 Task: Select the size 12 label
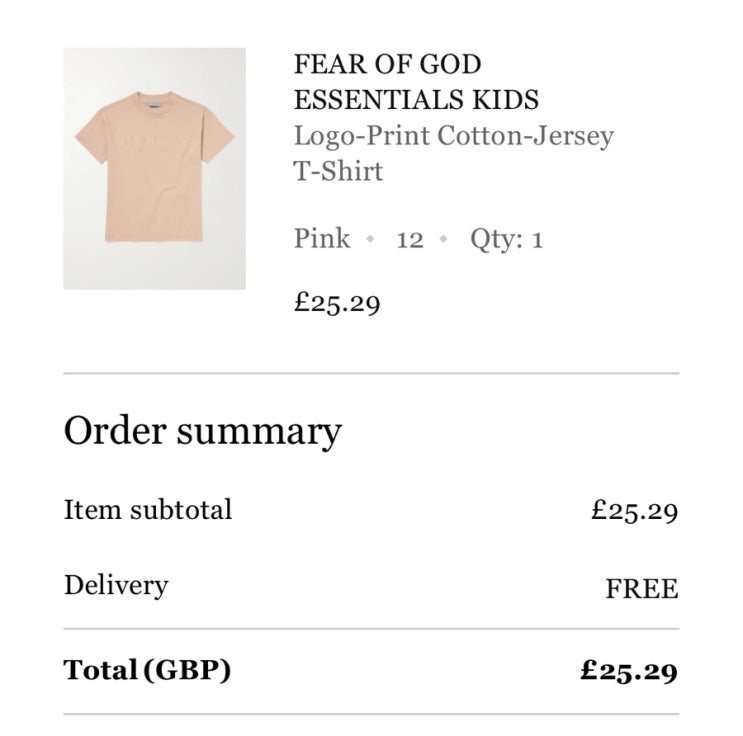pyautogui.click(x=410, y=240)
